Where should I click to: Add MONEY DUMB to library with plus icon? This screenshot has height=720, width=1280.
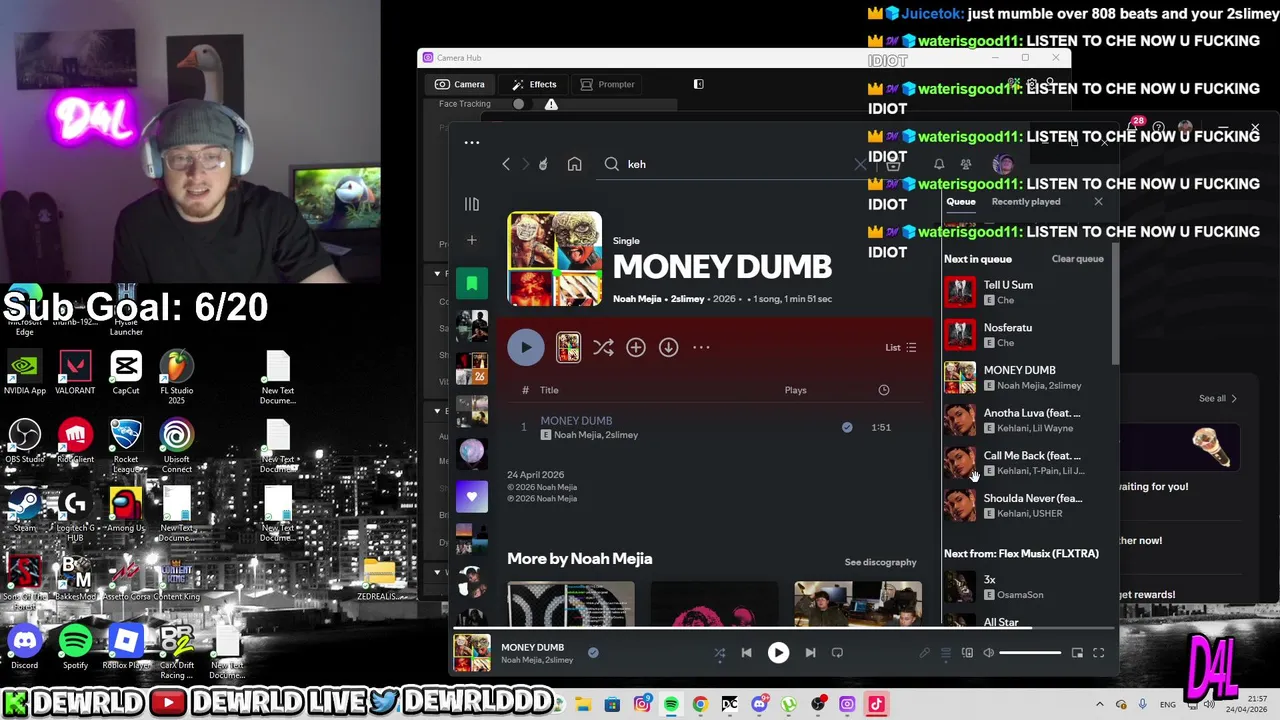(x=636, y=347)
